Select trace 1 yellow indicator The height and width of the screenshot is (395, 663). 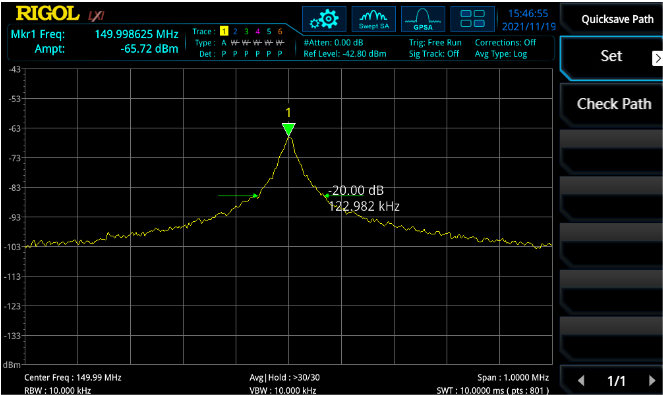point(224,31)
